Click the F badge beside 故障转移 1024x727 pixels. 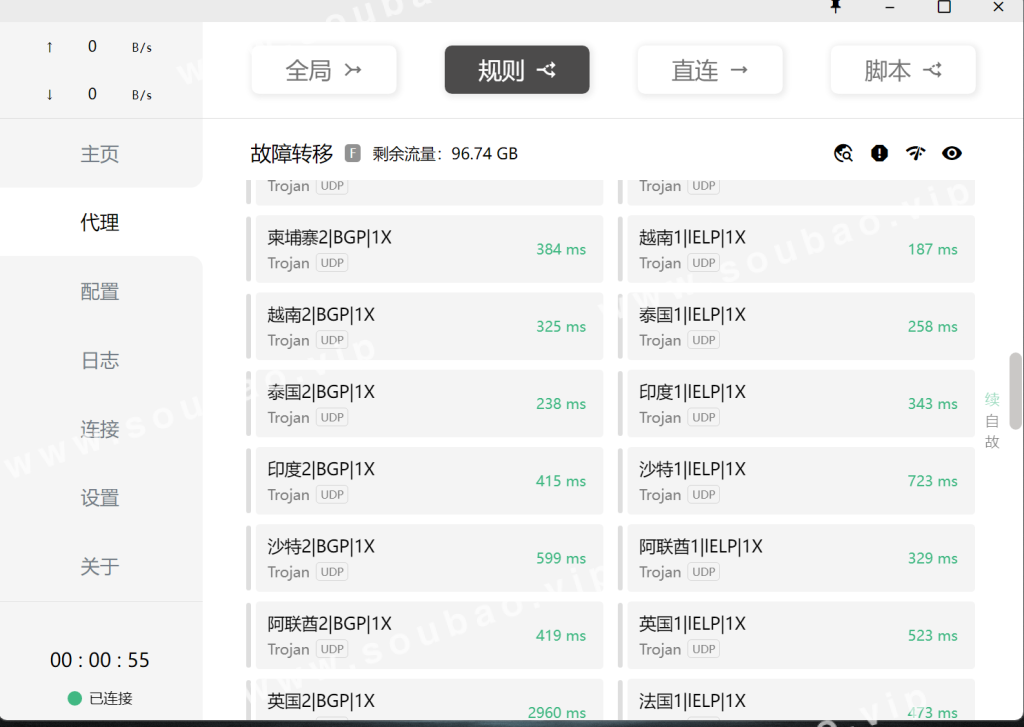coord(352,153)
